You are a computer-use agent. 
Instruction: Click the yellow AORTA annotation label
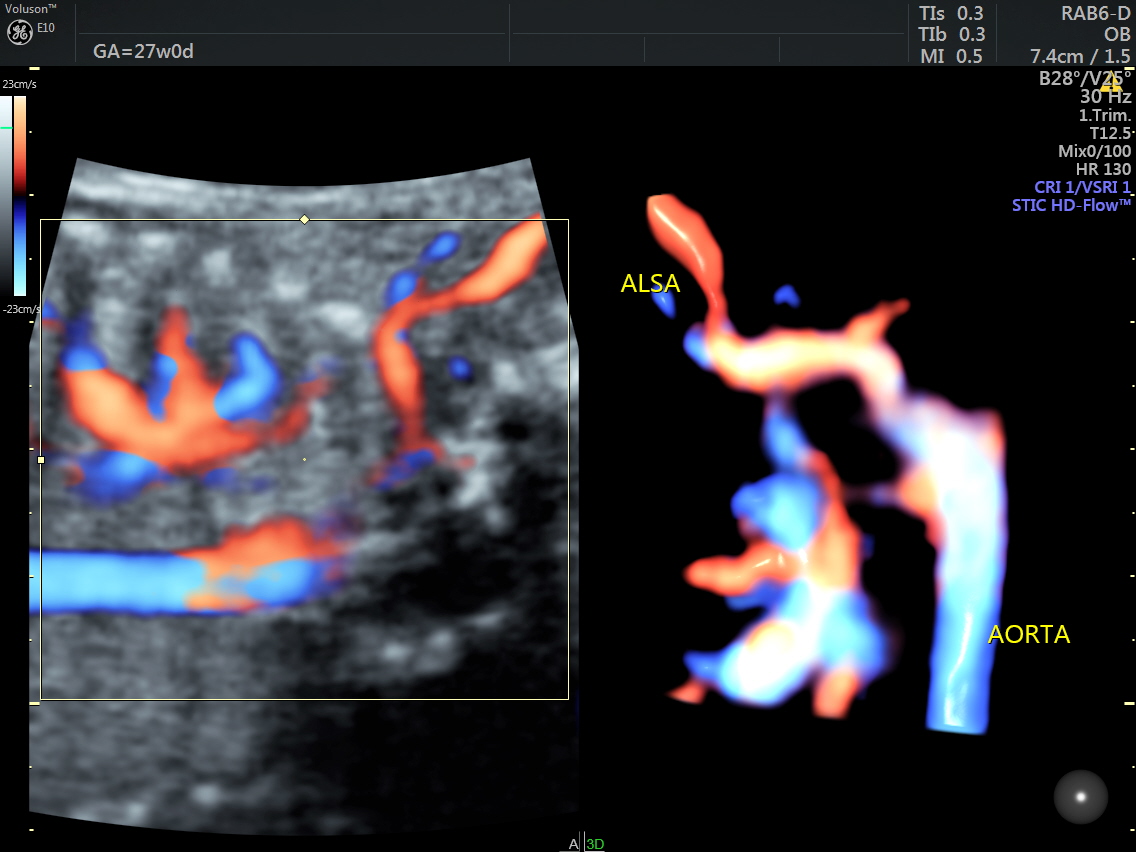coord(1029,634)
